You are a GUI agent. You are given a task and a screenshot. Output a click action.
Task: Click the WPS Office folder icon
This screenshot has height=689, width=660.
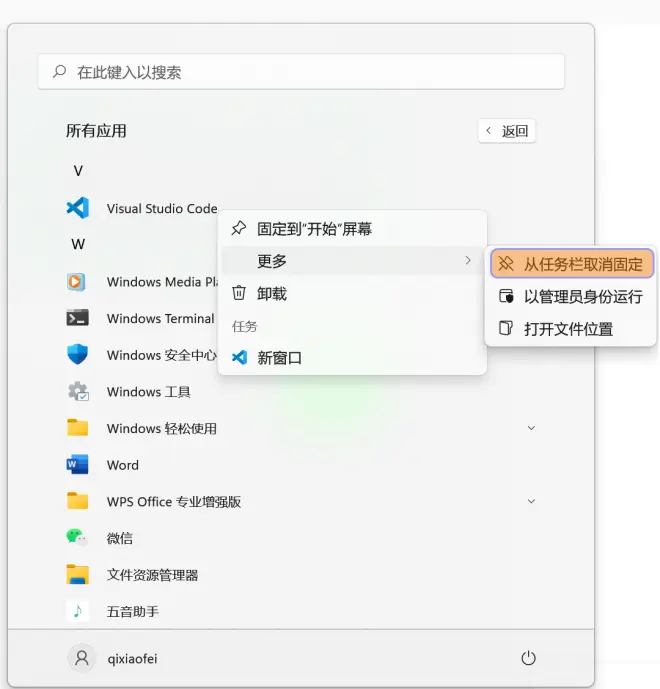point(77,501)
